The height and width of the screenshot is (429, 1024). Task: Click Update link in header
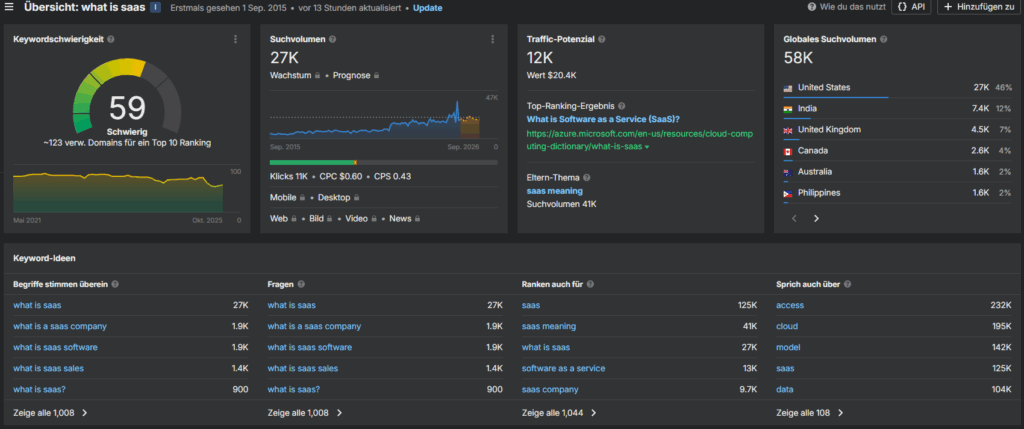pos(427,8)
